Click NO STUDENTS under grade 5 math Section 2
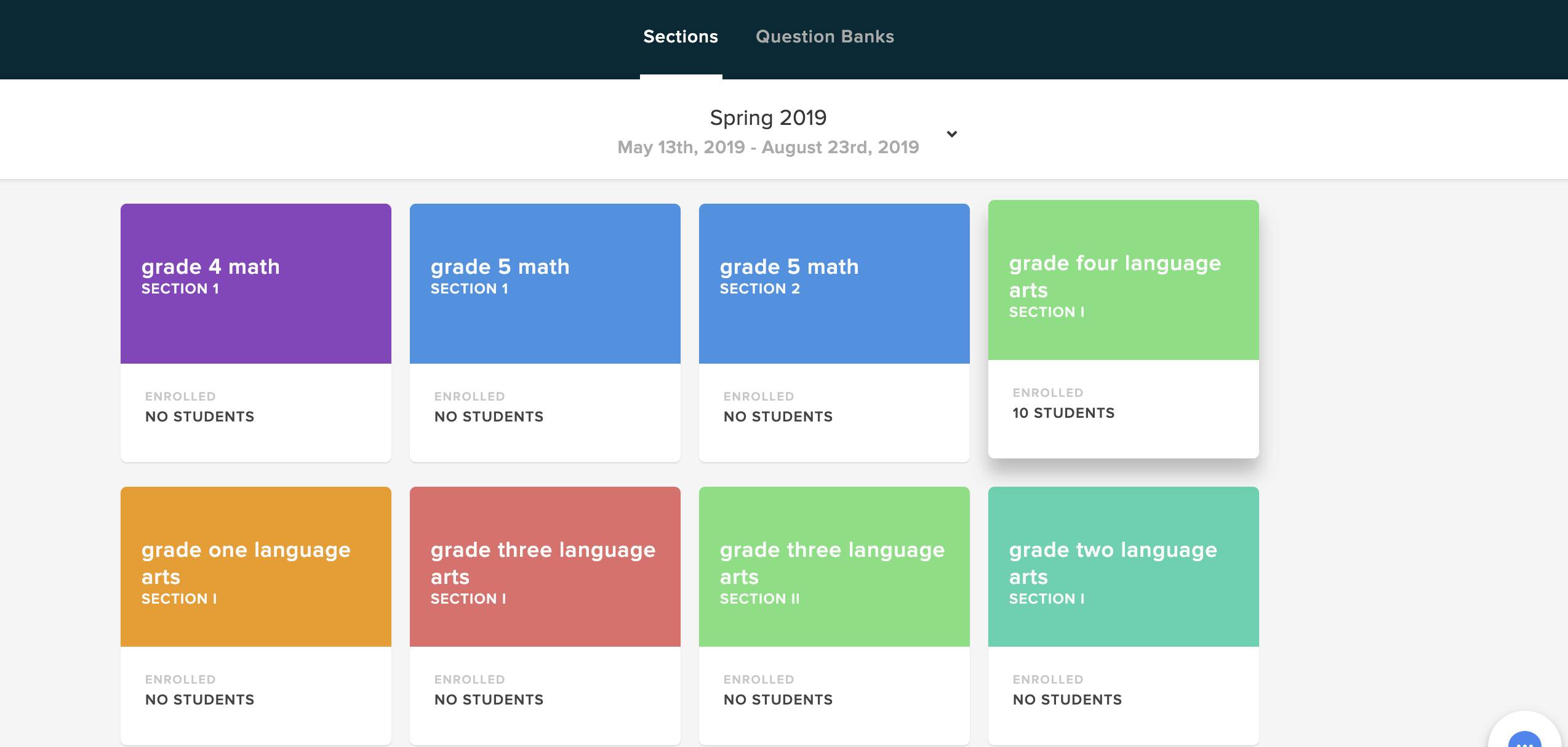1568x747 pixels. click(x=778, y=417)
